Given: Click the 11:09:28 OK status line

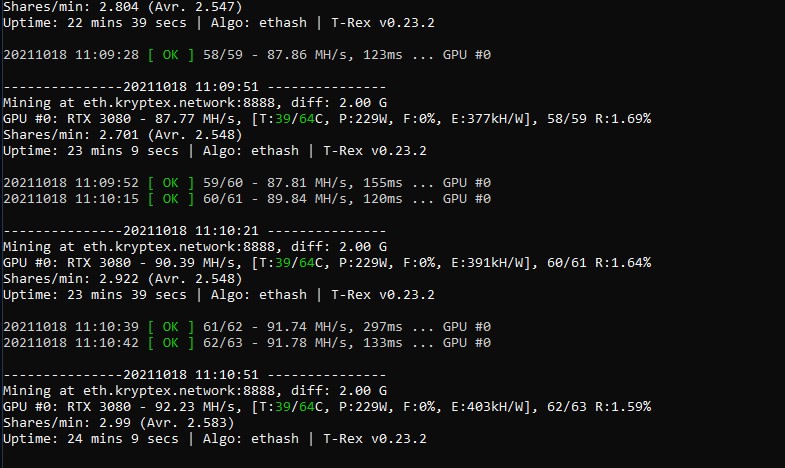Looking at the screenshot, I should 247,55.
